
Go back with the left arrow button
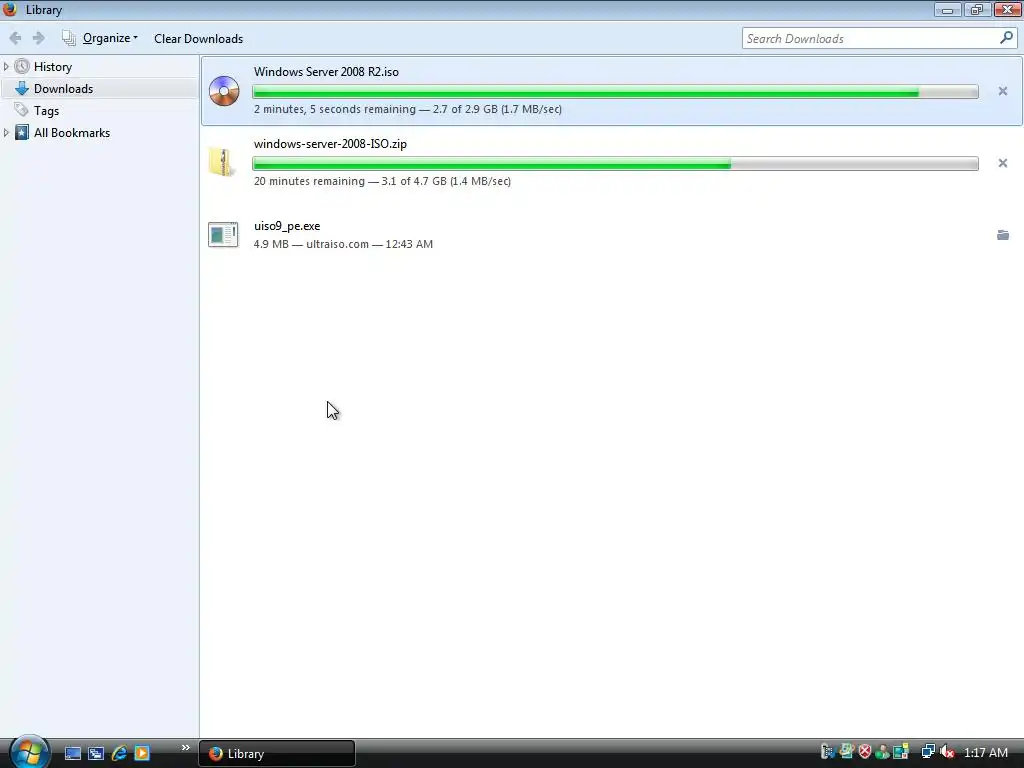(x=15, y=39)
